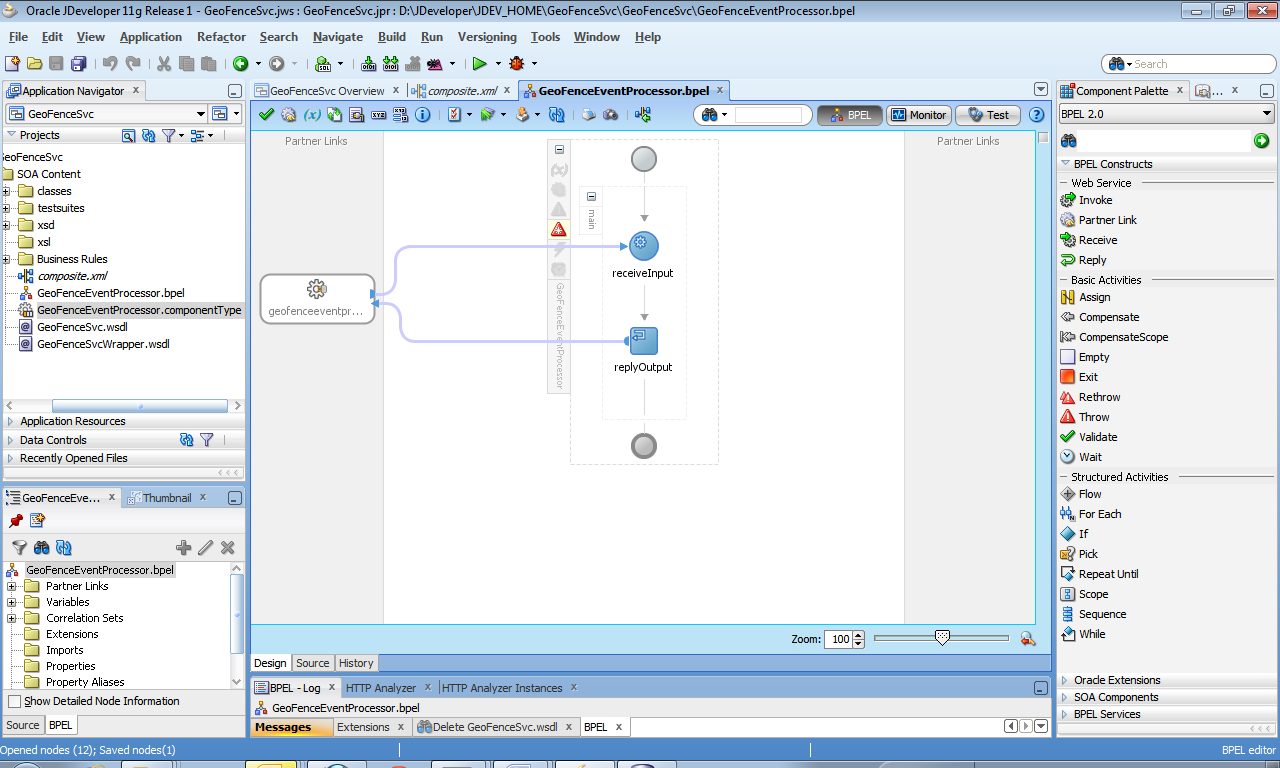This screenshot has width=1280, height=768.
Task: Click the Debug ladybug icon
Action: 516,63
